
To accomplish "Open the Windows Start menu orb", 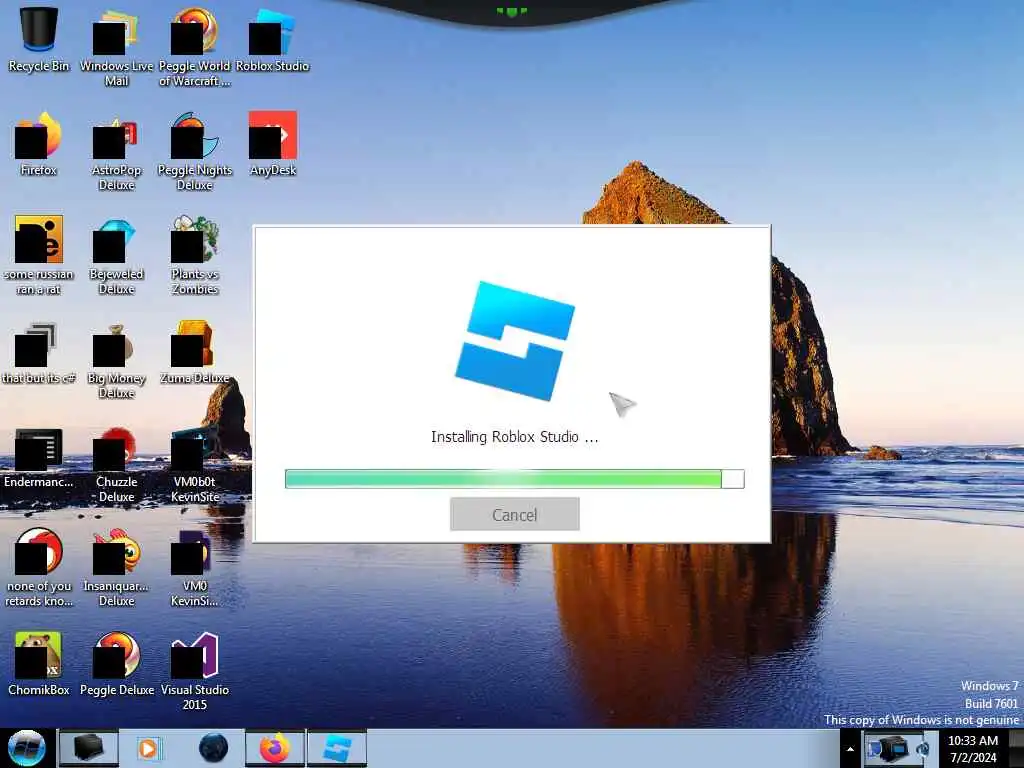I will 27,748.
